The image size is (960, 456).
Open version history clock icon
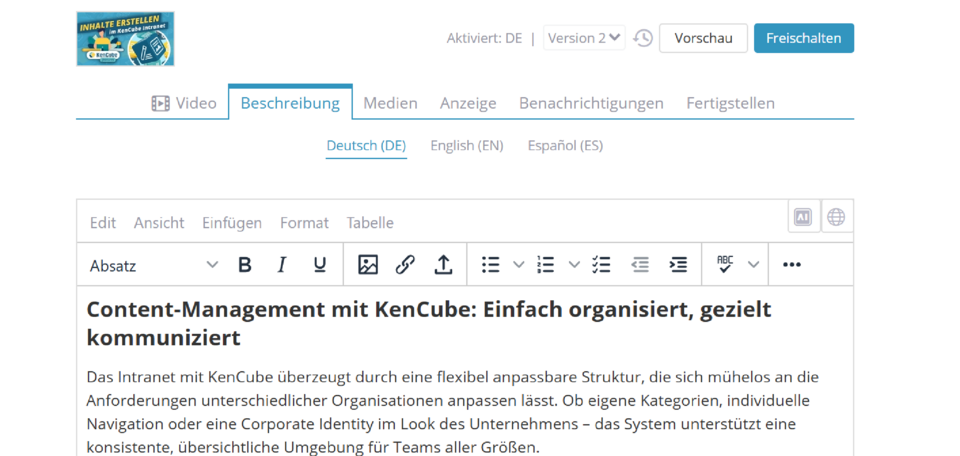pyautogui.click(x=643, y=38)
